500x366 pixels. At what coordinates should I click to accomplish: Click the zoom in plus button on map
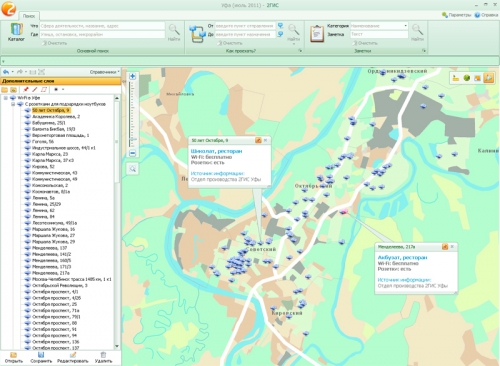click(132, 76)
